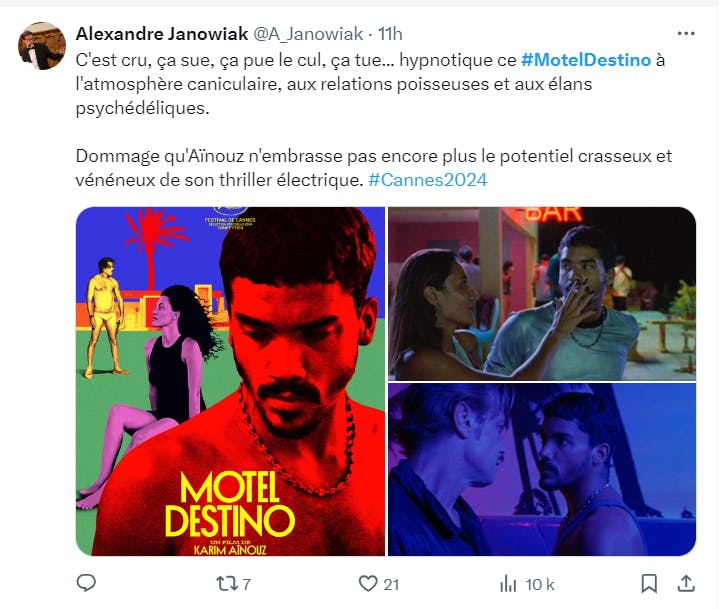
Task: Click the like count 21
Action: 391,584
